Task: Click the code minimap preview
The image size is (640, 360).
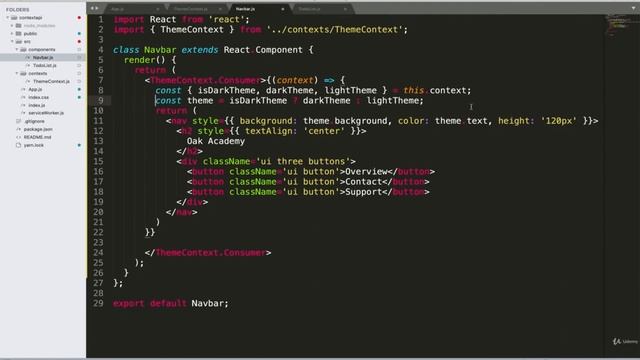Action: click(x=617, y=25)
